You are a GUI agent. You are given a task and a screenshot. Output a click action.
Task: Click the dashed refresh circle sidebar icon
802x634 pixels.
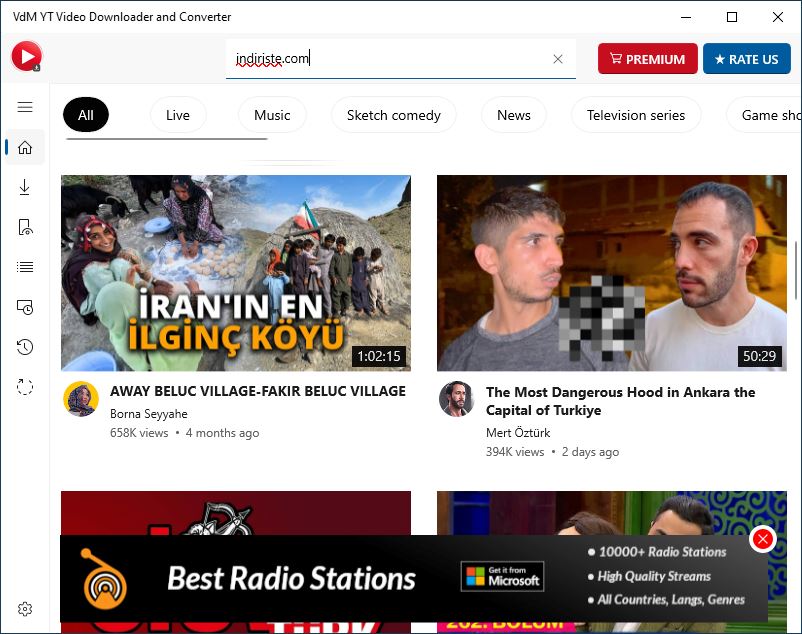(x=25, y=387)
